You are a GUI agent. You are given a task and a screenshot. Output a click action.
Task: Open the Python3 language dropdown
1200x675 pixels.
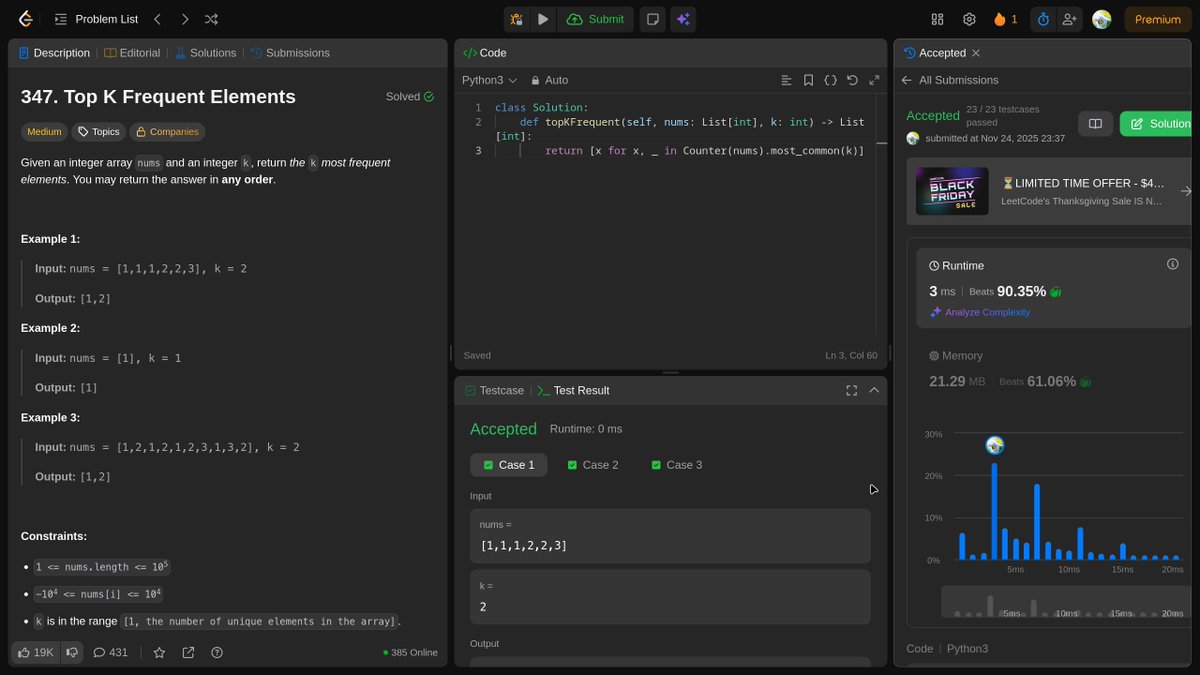[489, 80]
